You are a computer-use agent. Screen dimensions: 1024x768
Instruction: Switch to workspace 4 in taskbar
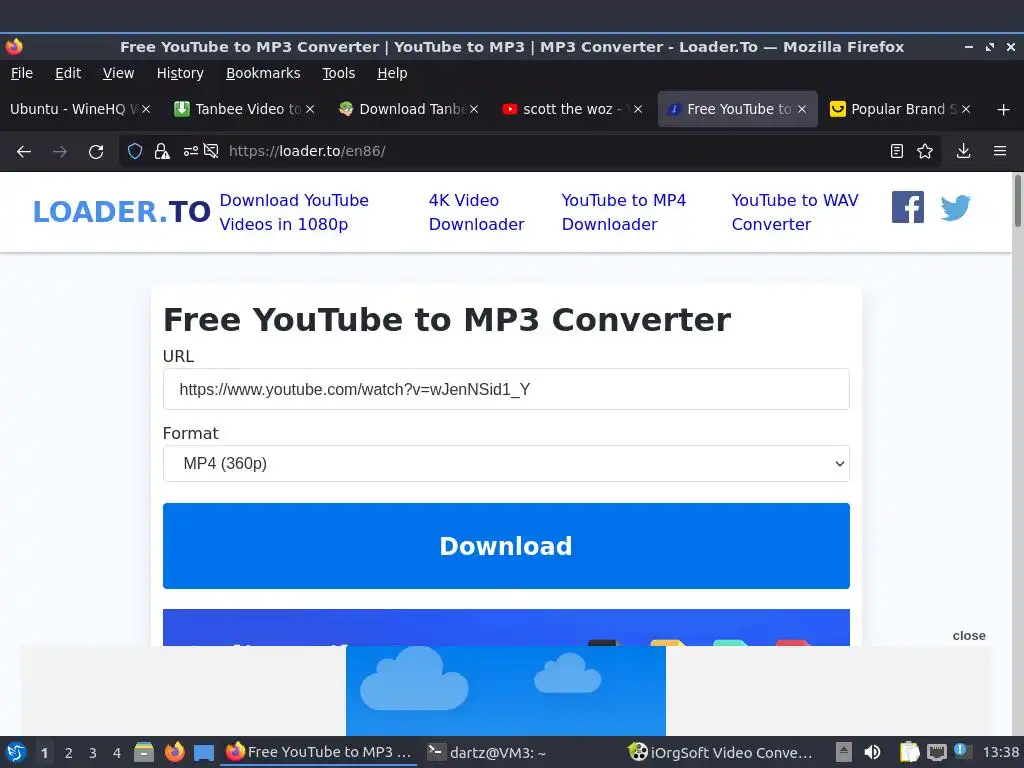tap(117, 753)
